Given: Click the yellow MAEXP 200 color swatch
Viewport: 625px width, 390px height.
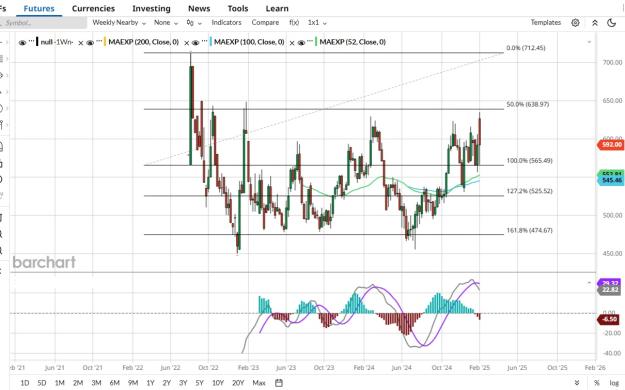Looking at the screenshot, I should (x=105, y=41).
